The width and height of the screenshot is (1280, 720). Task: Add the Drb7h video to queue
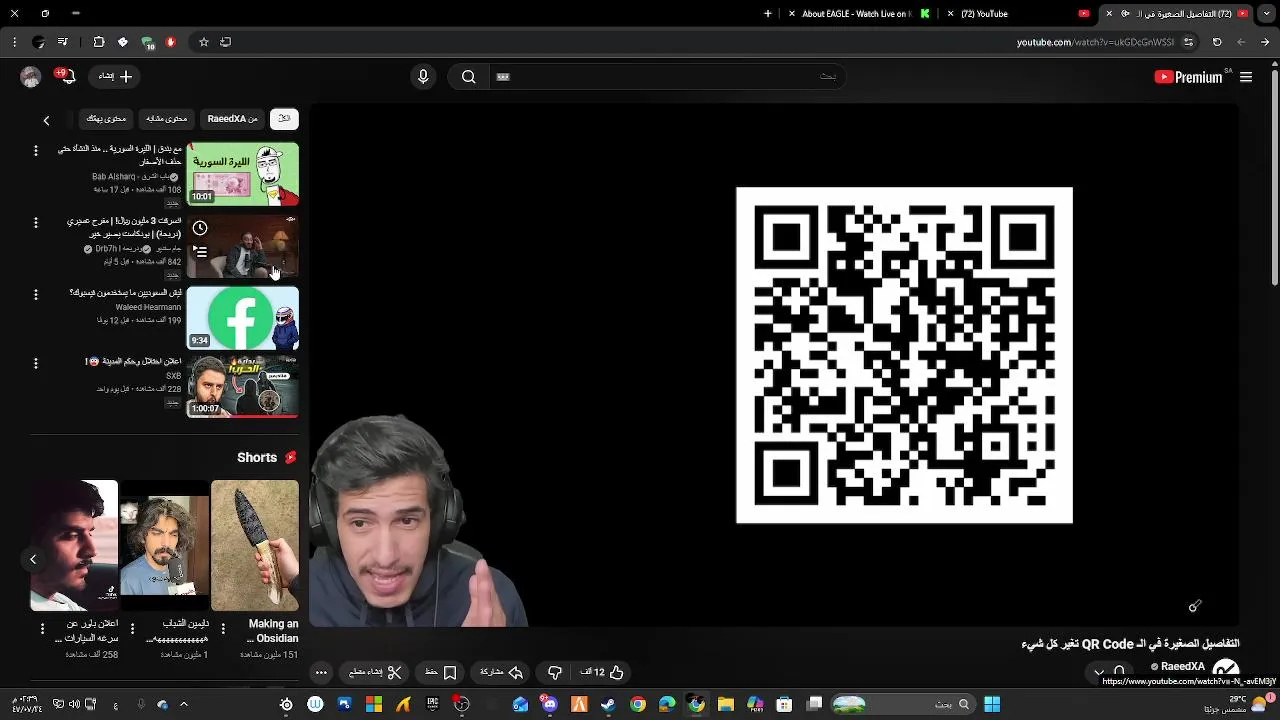pyautogui.click(x=200, y=252)
